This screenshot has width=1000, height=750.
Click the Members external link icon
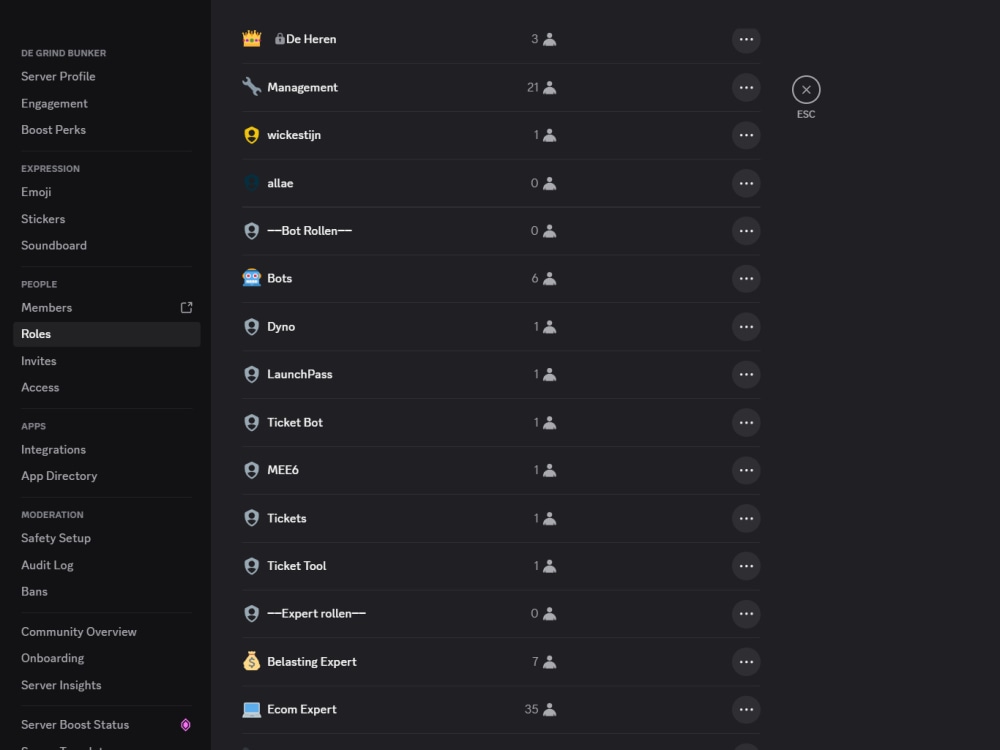pos(186,307)
